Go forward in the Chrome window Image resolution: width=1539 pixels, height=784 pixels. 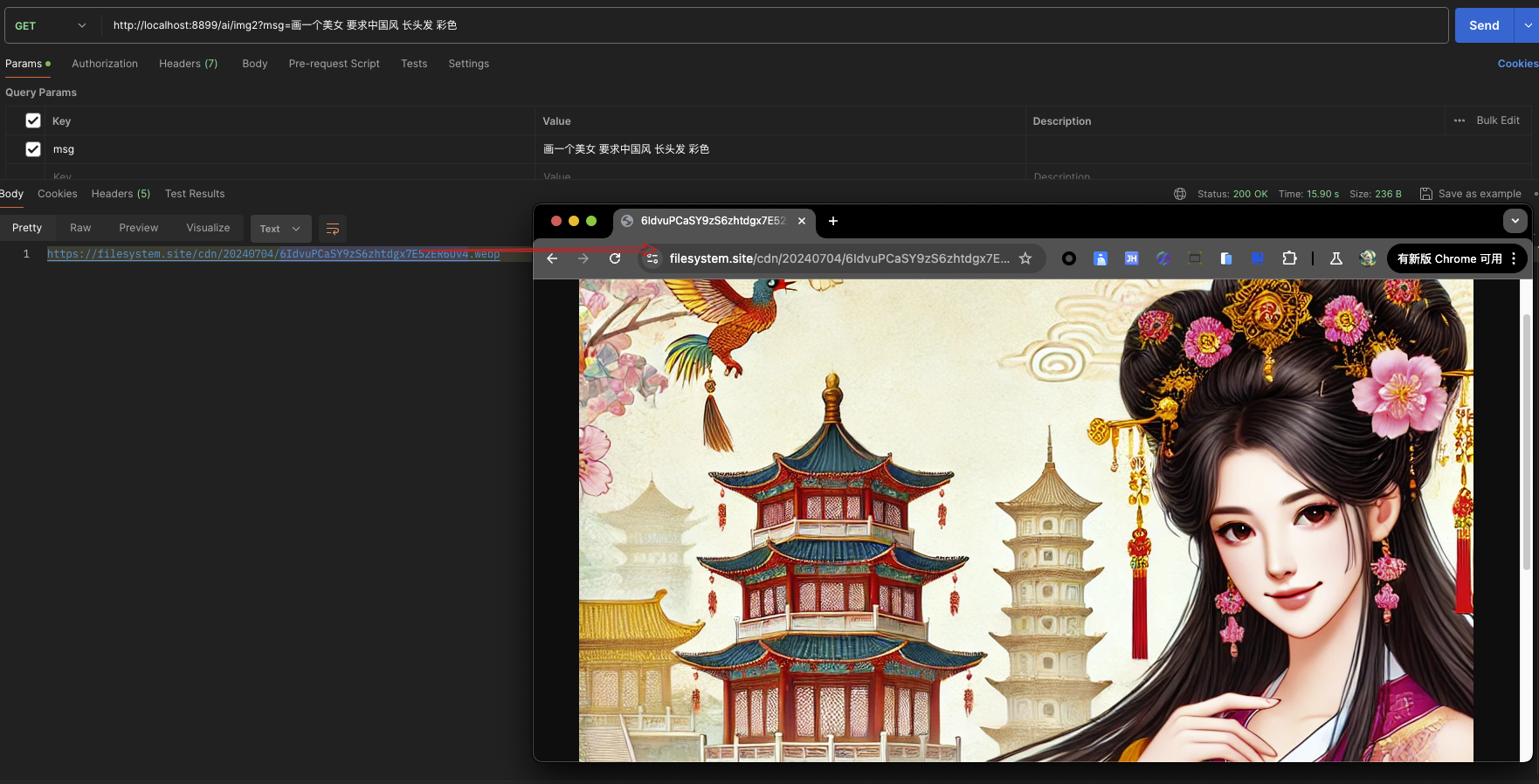pos(583,258)
